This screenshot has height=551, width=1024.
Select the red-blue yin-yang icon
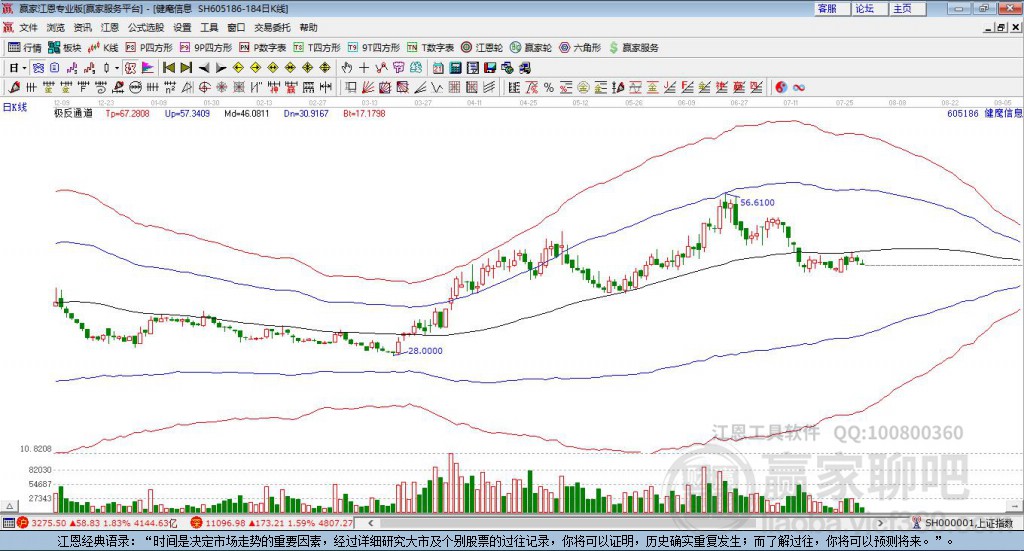click(781, 87)
